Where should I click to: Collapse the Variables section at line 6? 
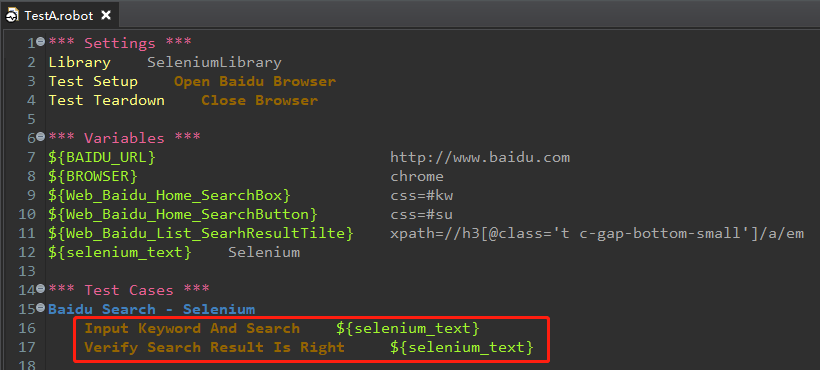(41, 137)
